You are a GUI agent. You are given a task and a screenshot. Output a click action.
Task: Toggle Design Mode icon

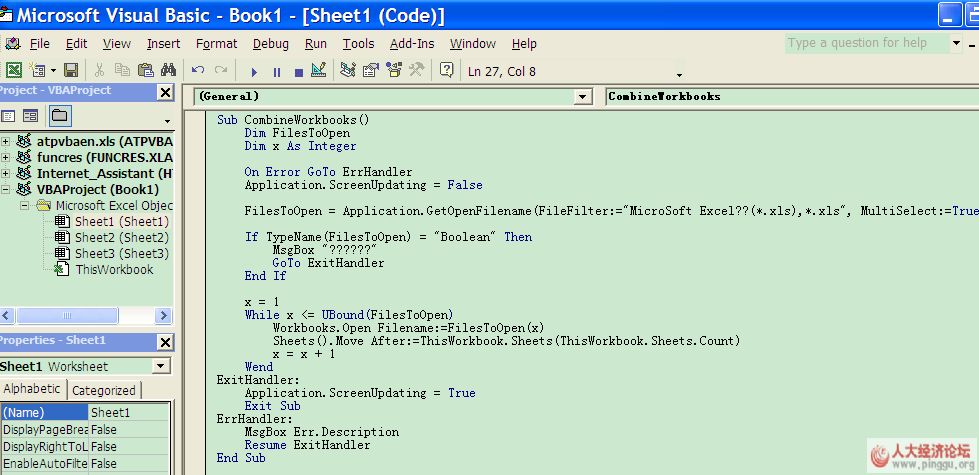(x=318, y=70)
